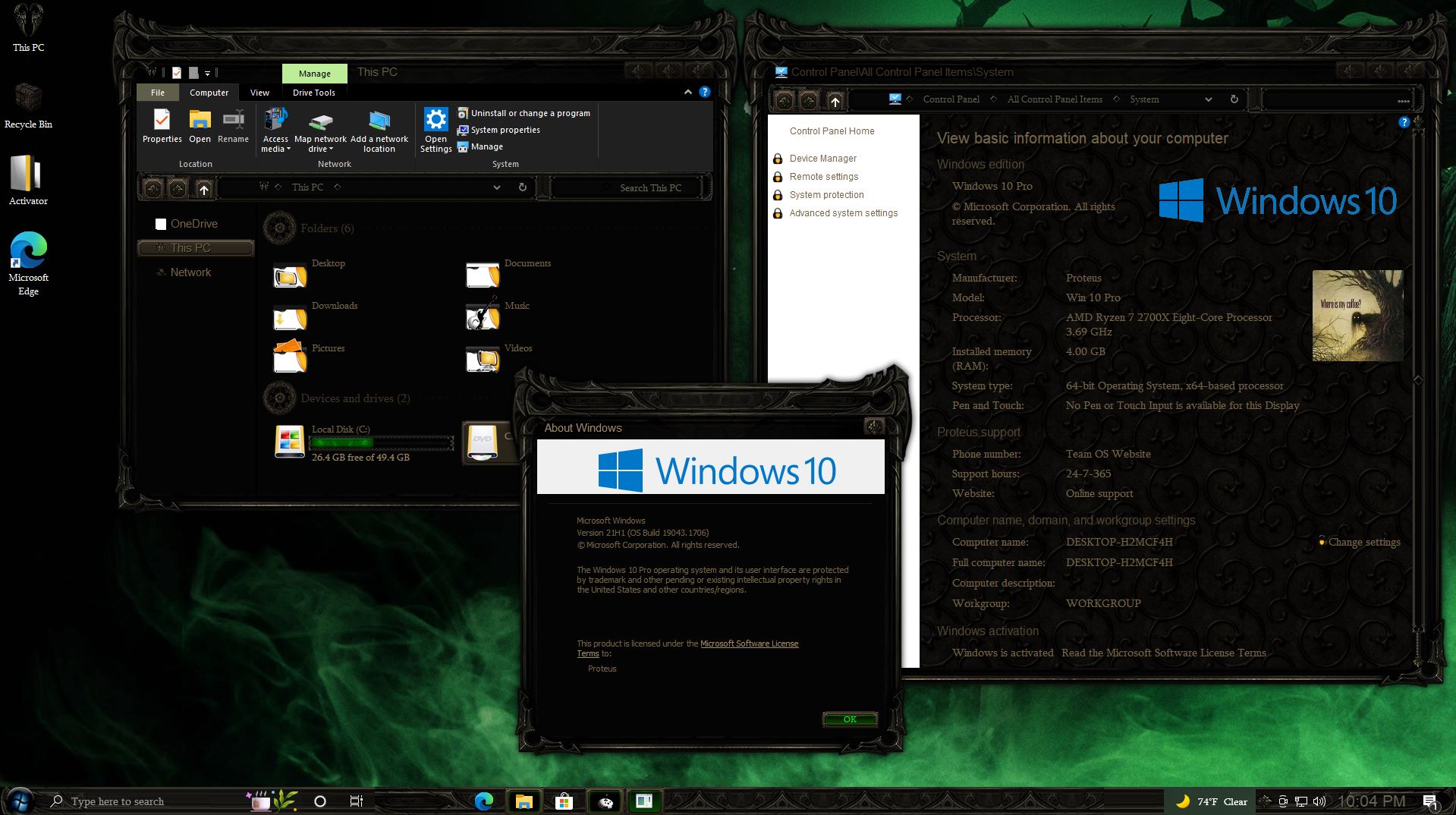
Task: Open the Map network drive dropdown arrow
Action: pos(331,149)
